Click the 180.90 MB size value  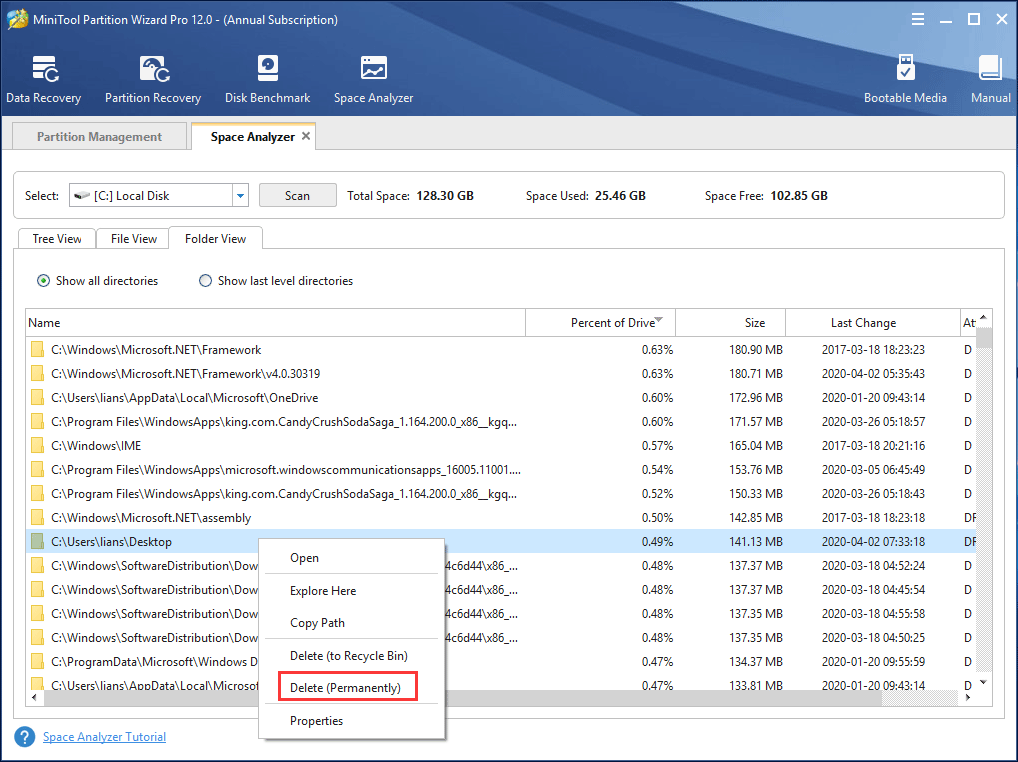pyautogui.click(x=756, y=350)
